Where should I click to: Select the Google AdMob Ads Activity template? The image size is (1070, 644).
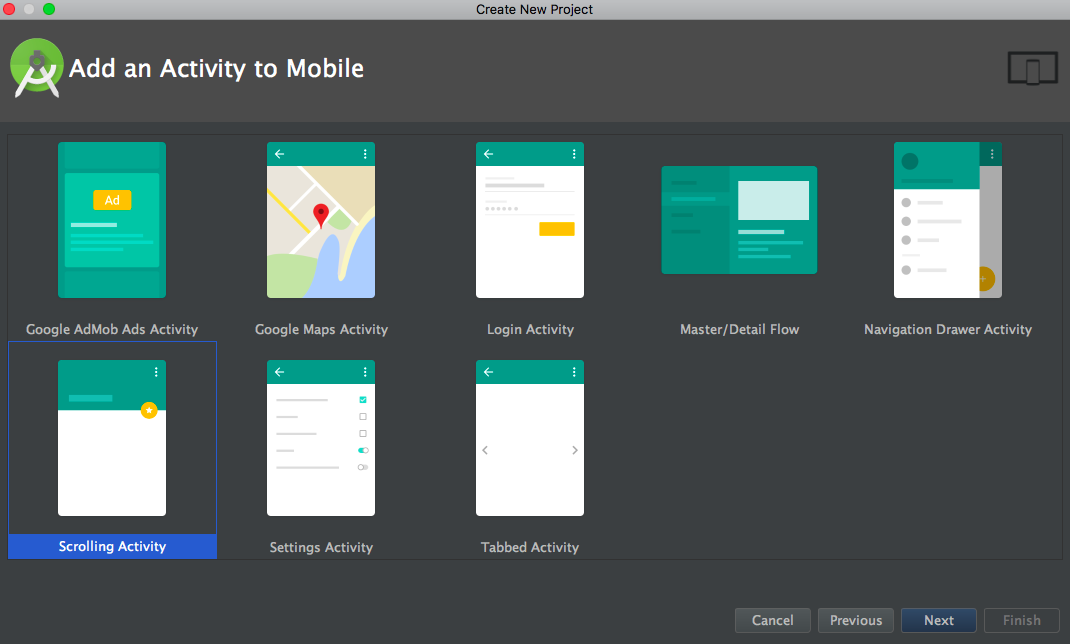click(111, 220)
